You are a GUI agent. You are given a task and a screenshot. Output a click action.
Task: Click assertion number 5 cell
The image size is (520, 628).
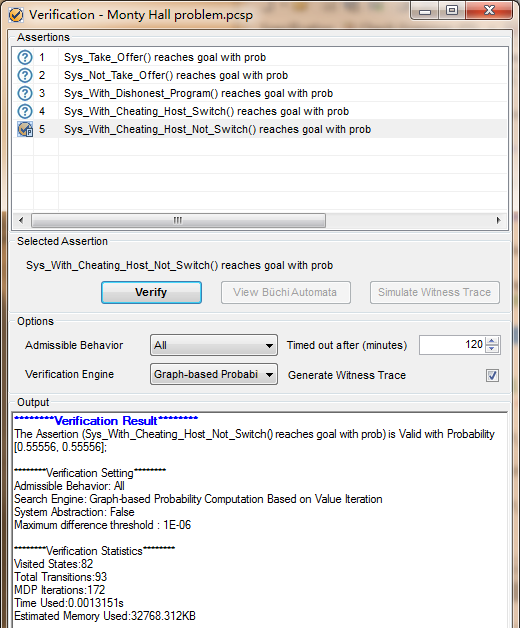(42, 129)
